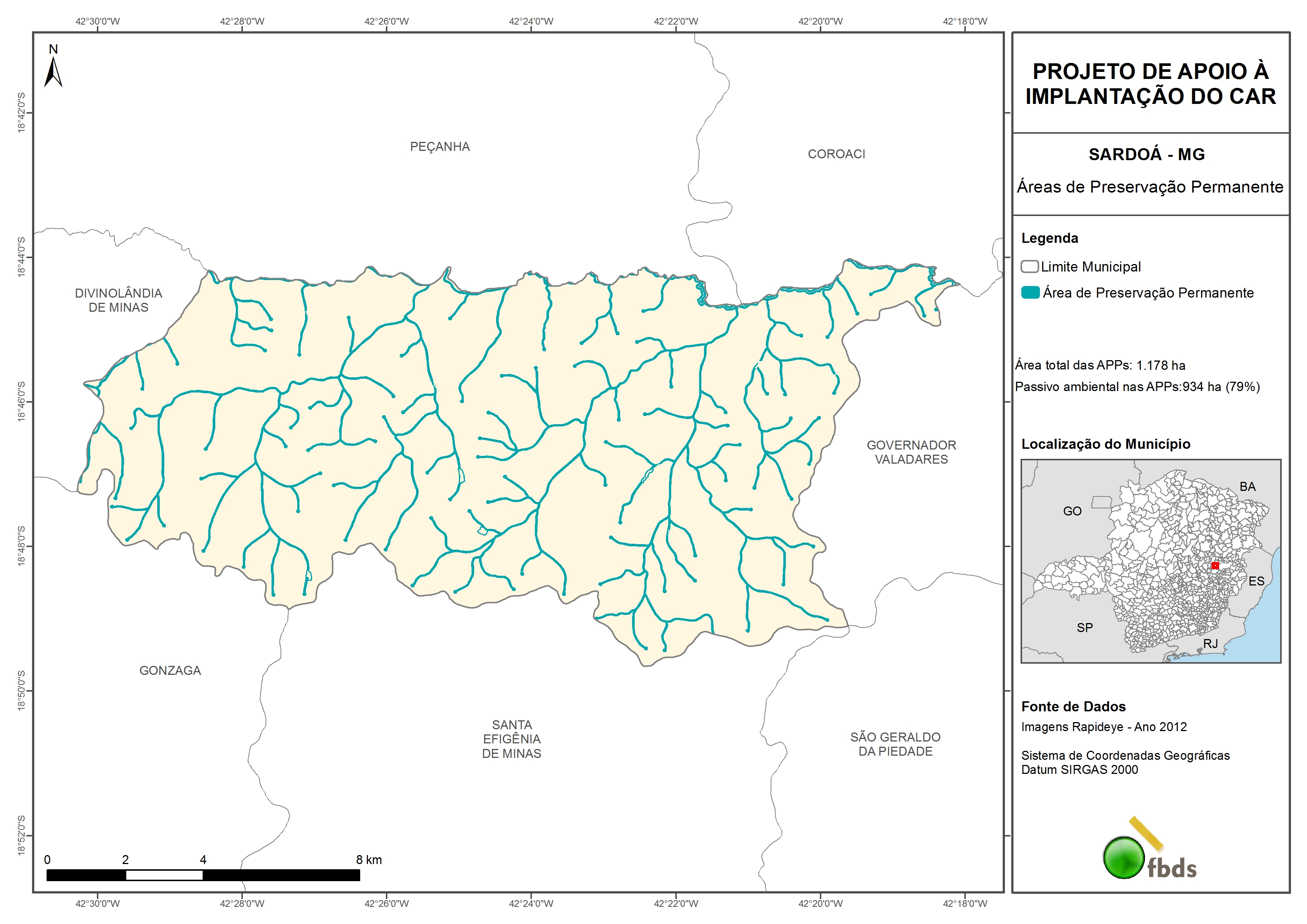Click the SARDOÁ - MG heading
1307x924 pixels.
[x=1146, y=154]
